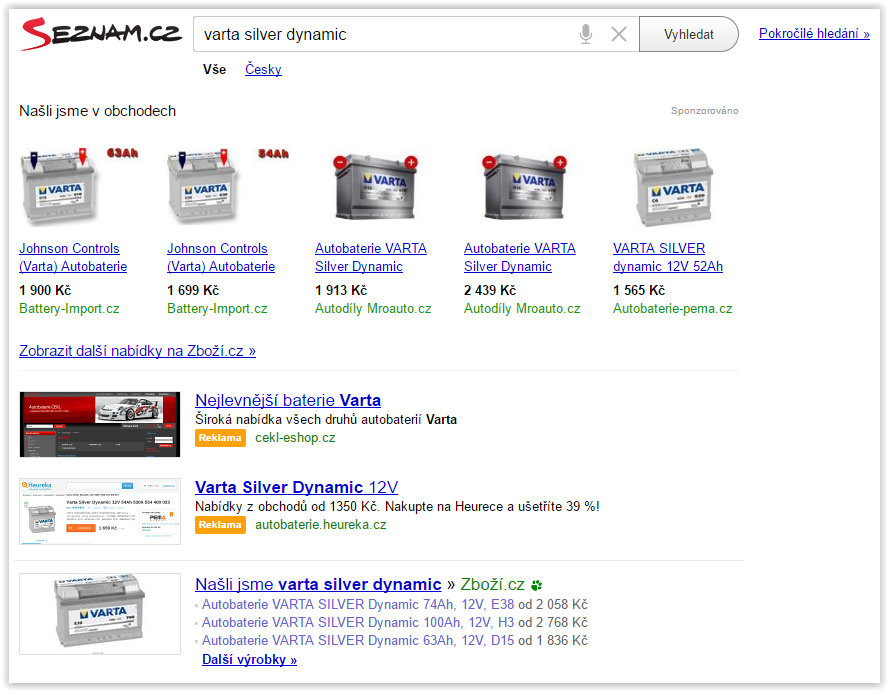Screen dimensions: 888x691
Task: Activate voice search microphone icon
Action: pos(586,34)
